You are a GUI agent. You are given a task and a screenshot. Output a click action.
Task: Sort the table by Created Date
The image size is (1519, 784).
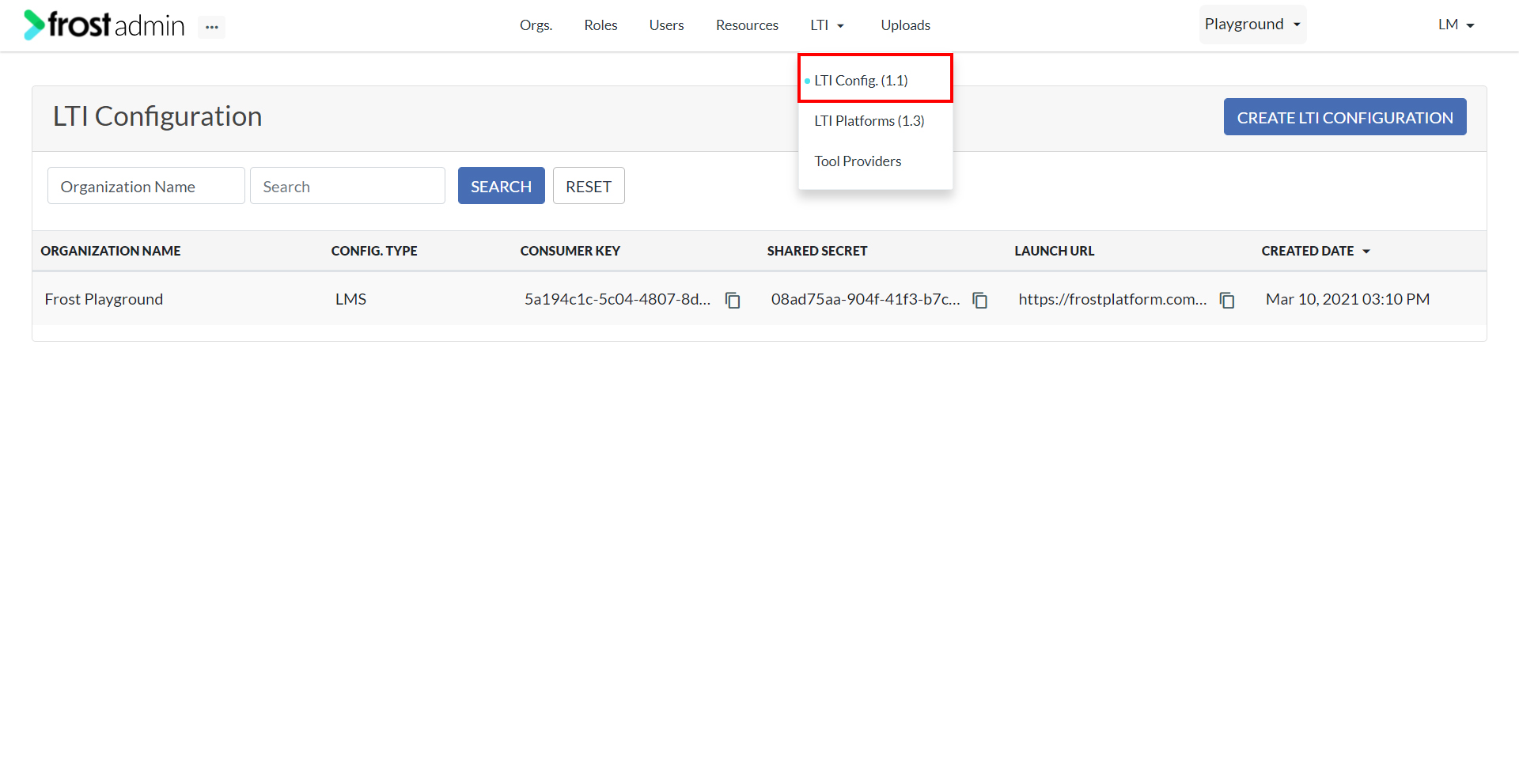coord(1315,251)
